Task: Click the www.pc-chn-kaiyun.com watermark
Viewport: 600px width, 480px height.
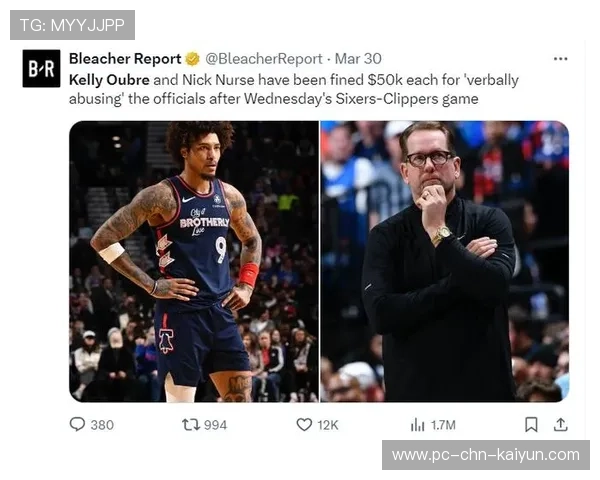Action: 486,455
